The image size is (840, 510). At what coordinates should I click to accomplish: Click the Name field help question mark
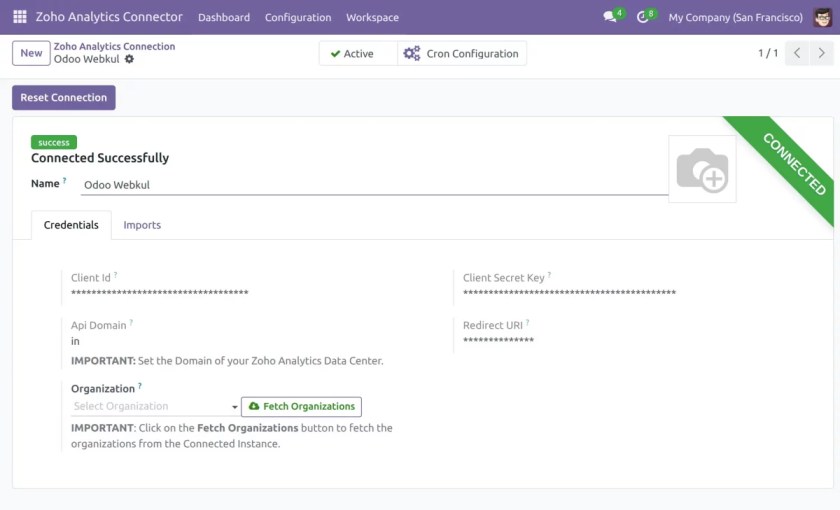[64, 181]
